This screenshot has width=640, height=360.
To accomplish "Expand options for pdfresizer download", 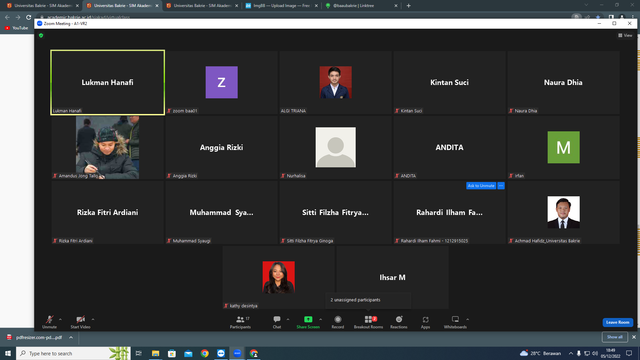I will [71, 338].
